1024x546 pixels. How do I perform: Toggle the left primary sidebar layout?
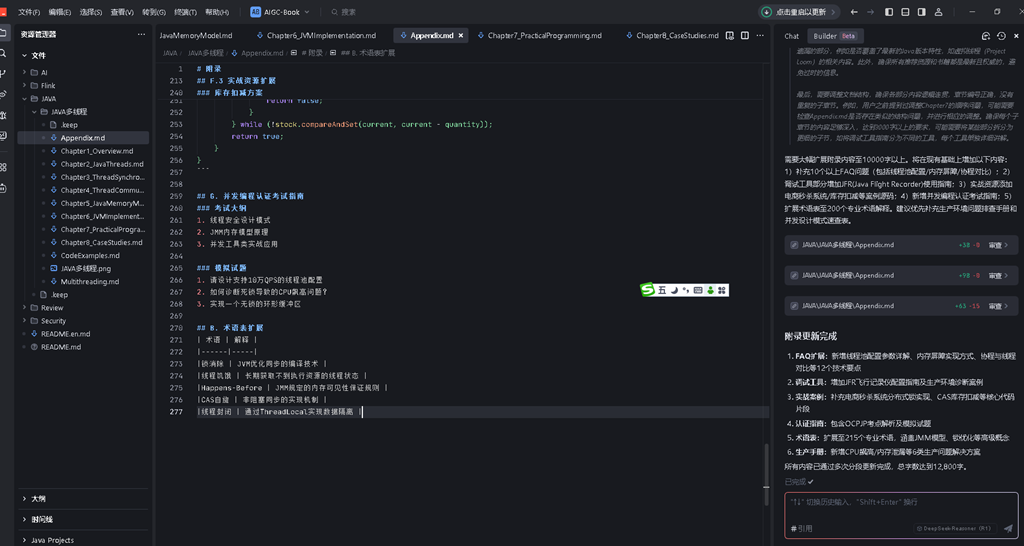(x=889, y=12)
